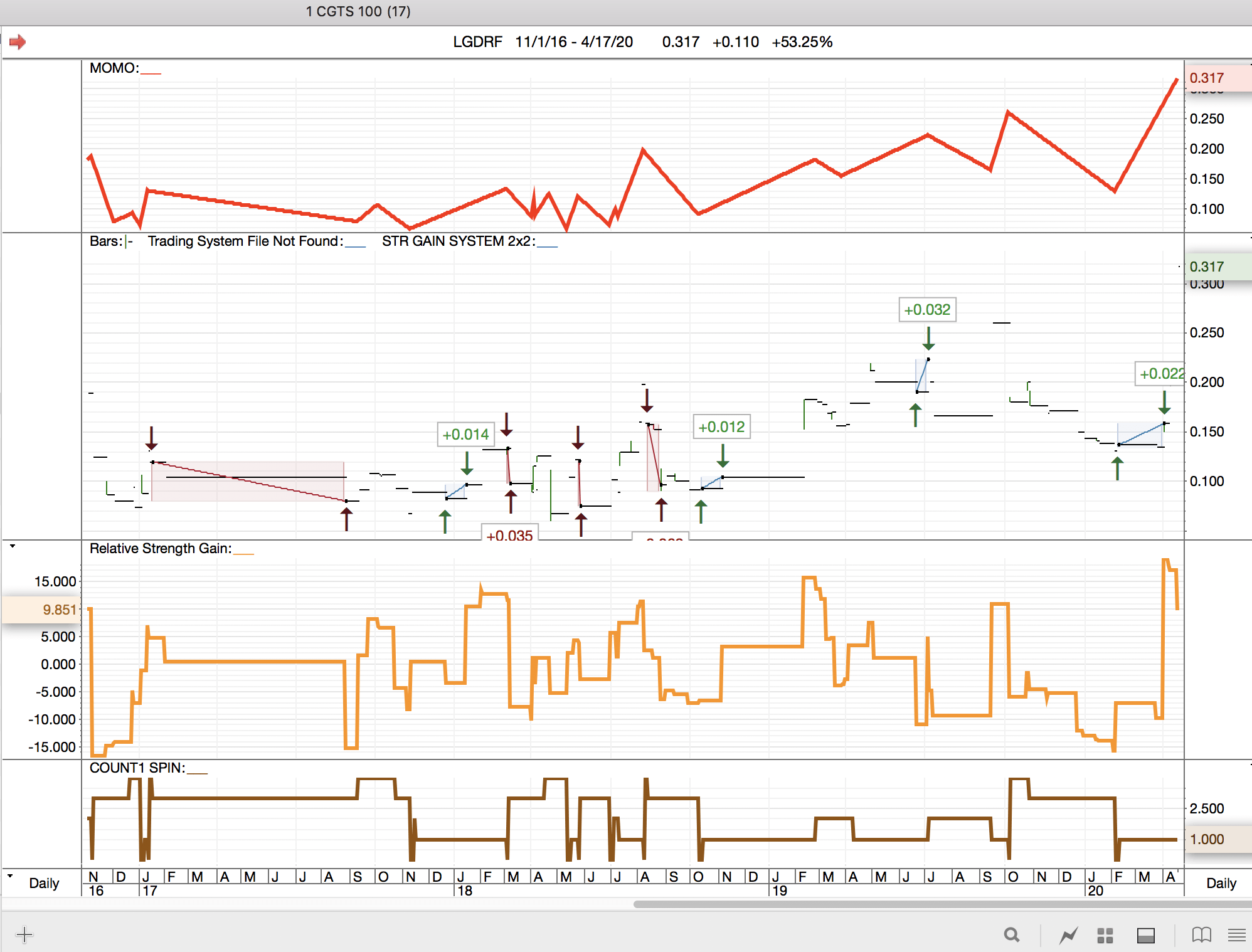Click the MOMO indicator label
1252x952 pixels.
pyautogui.click(x=114, y=68)
